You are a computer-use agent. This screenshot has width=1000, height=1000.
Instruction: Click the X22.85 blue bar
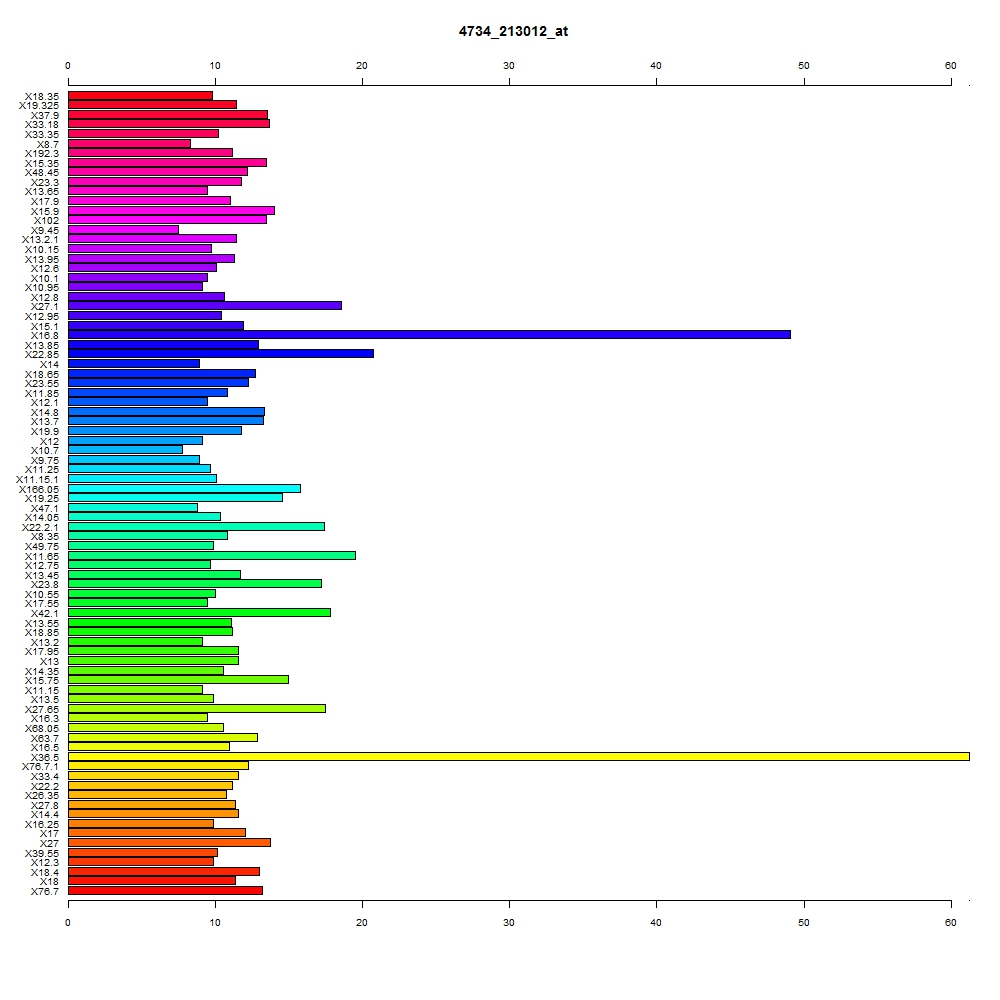point(221,353)
